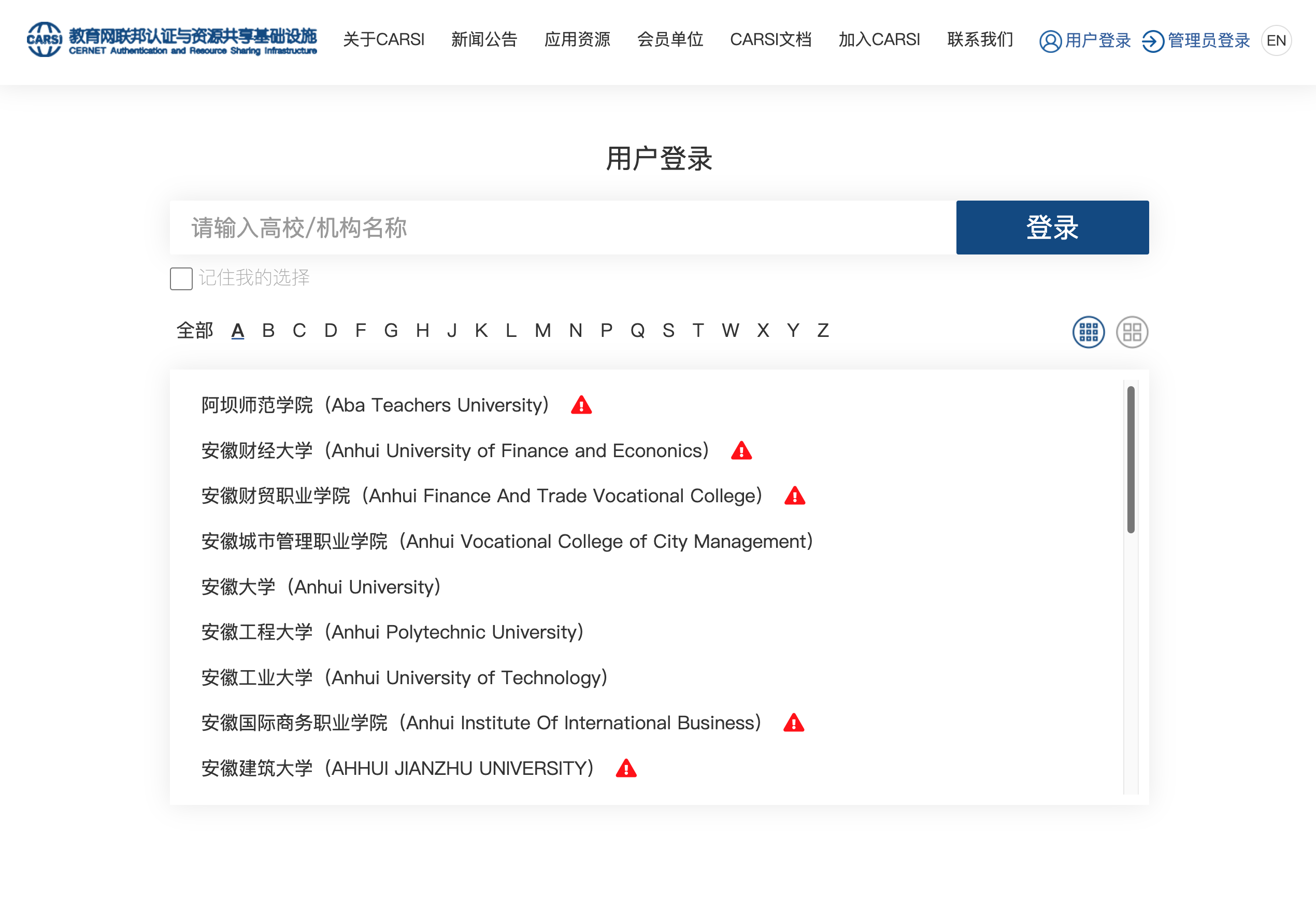
Task: Select letter filter A
Action: click(x=238, y=330)
